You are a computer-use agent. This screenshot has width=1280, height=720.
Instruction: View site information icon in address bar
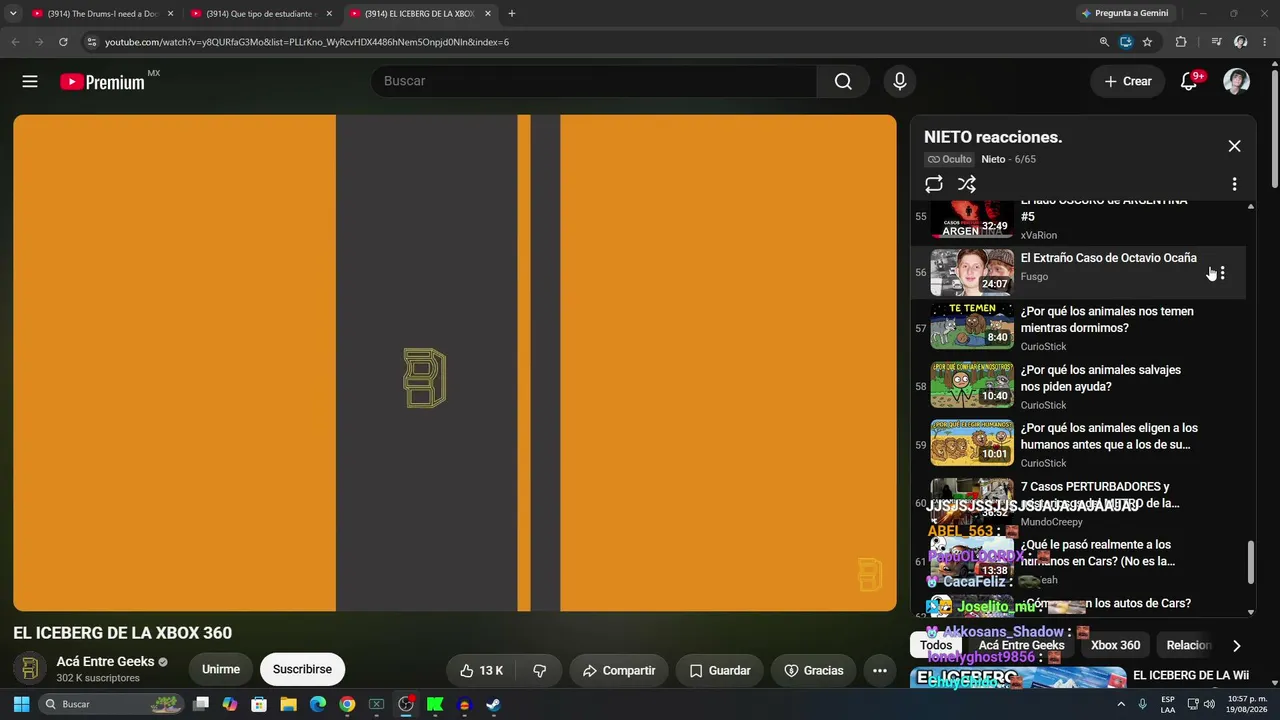pos(92,42)
